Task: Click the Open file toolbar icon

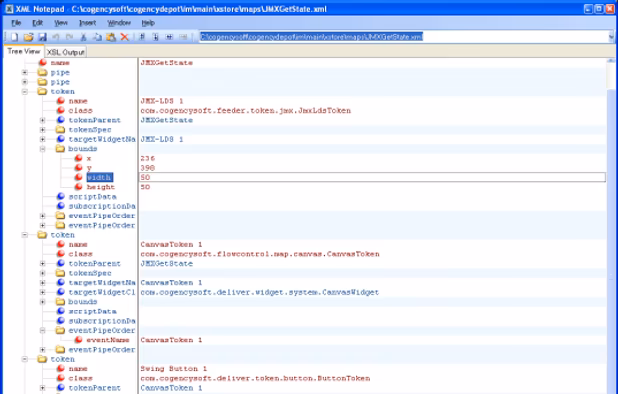Action: (x=28, y=37)
